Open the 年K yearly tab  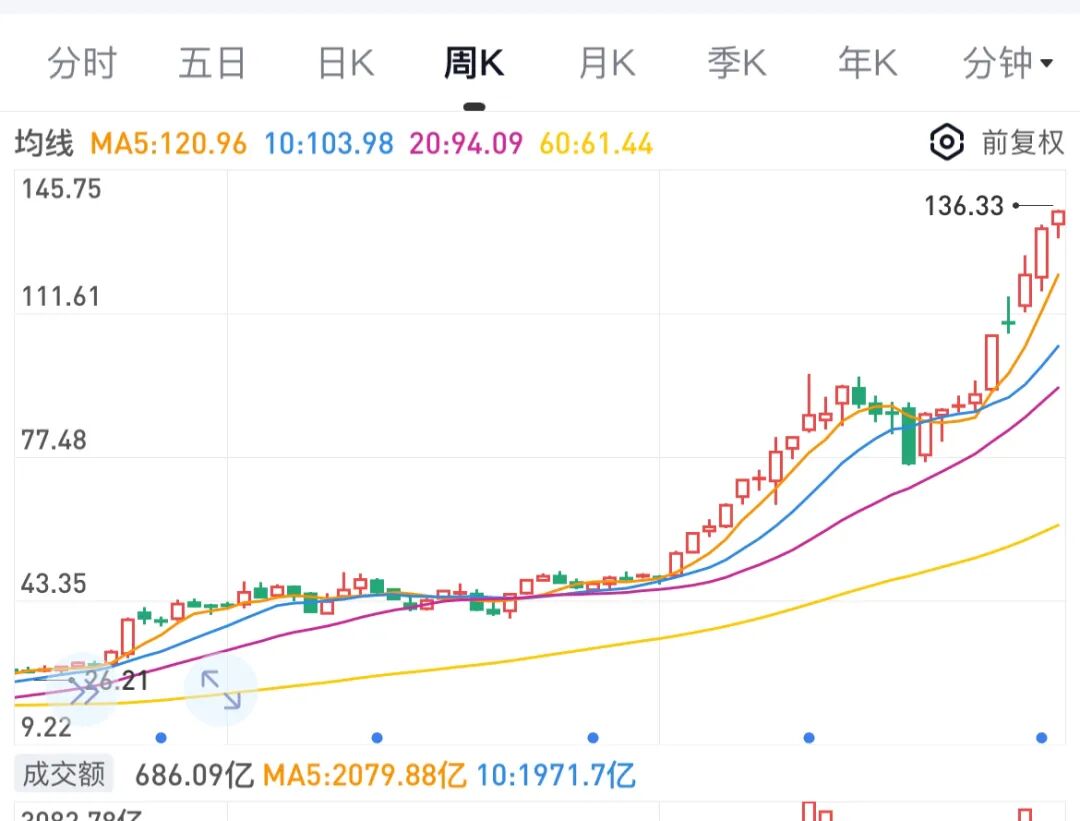(x=866, y=62)
